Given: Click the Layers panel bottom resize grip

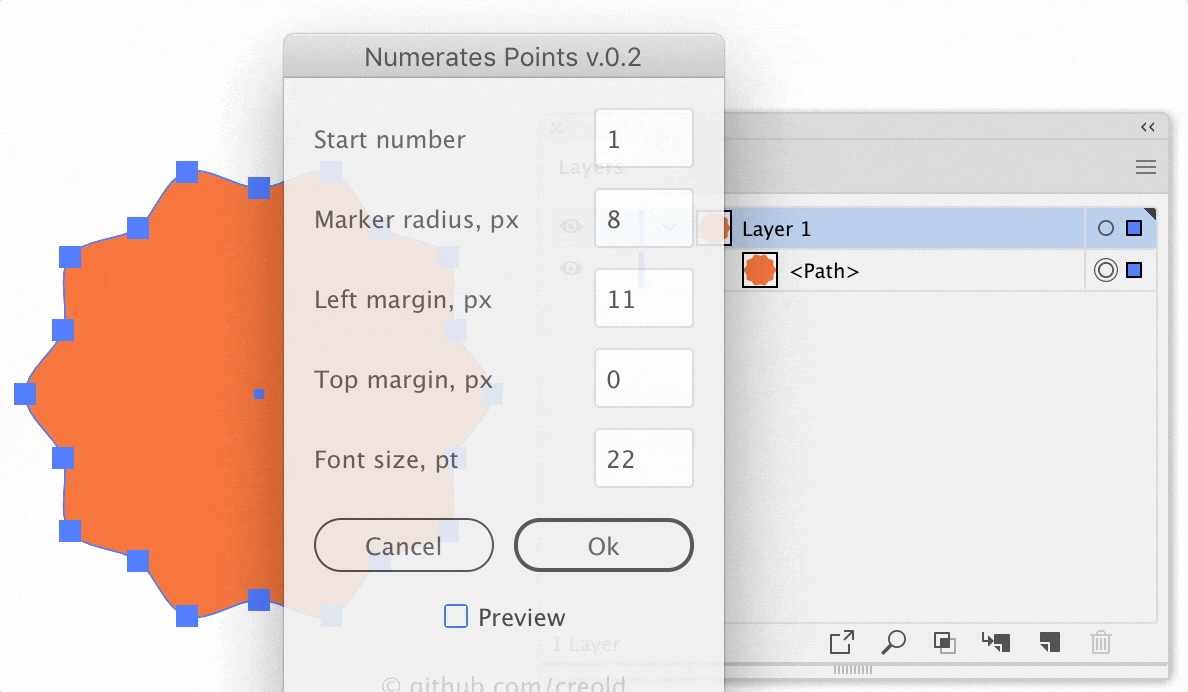Looking at the screenshot, I should 853,670.
